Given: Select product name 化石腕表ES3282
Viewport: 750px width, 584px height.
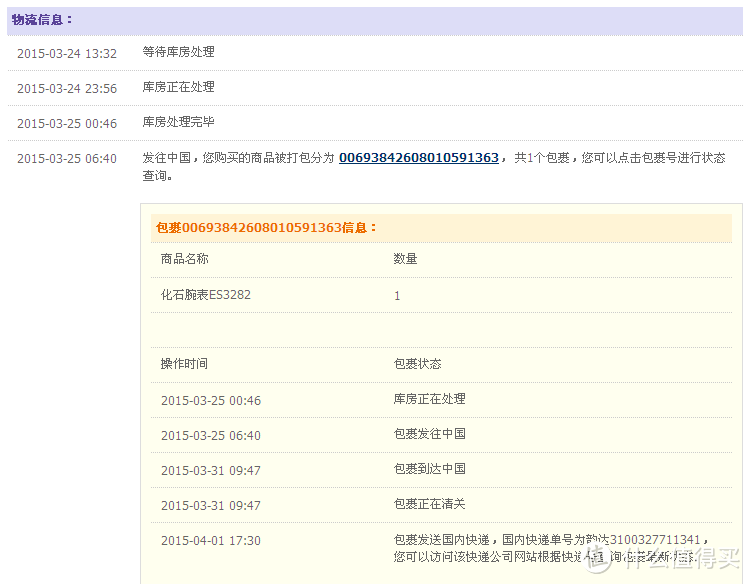Looking at the screenshot, I should pos(206,295).
